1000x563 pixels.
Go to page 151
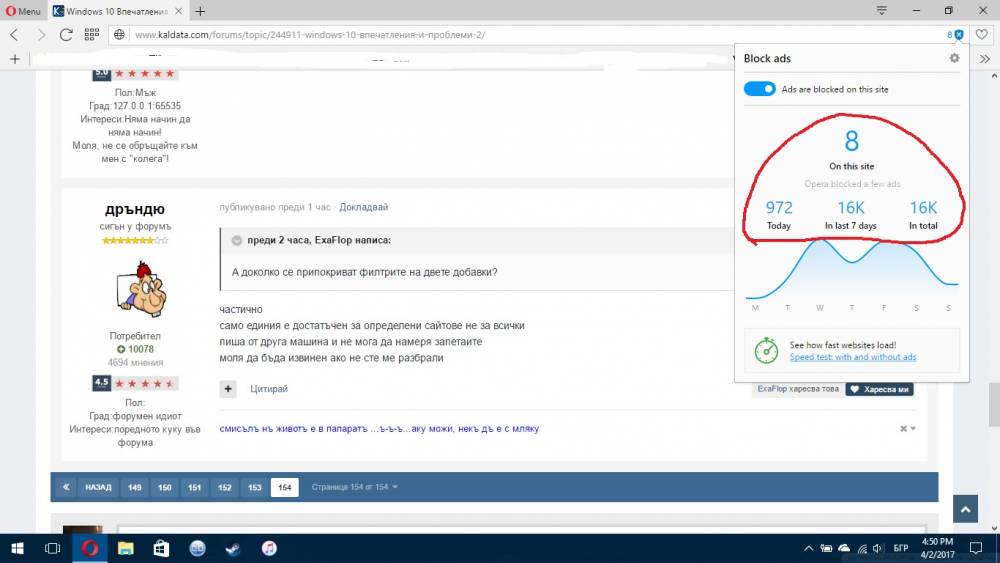[x=195, y=486]
